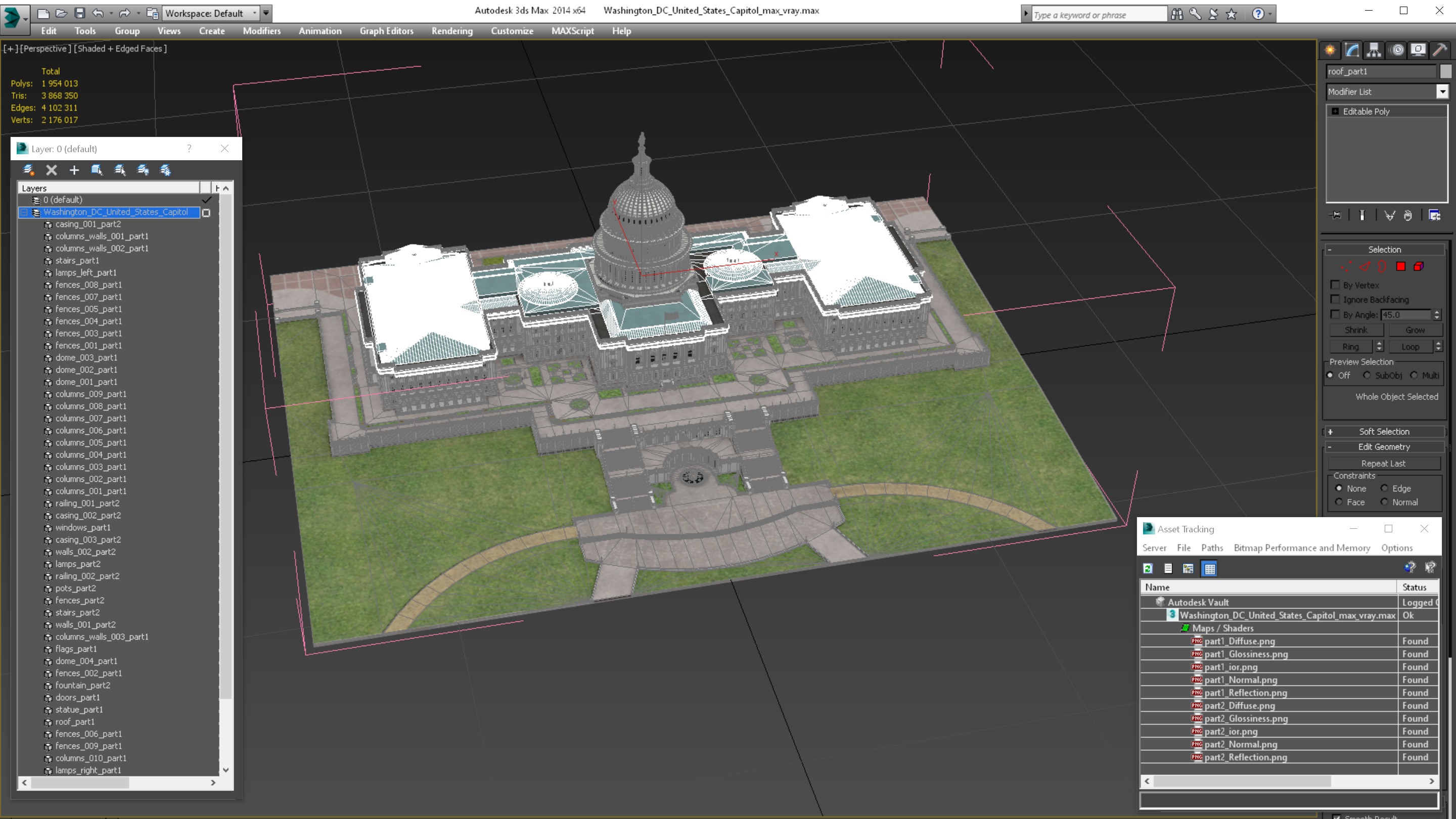The width and height of the screenshot is (1456, 819).
Task: Open the Rendering menu in menu bar
Action: click(x=451, y=31)
